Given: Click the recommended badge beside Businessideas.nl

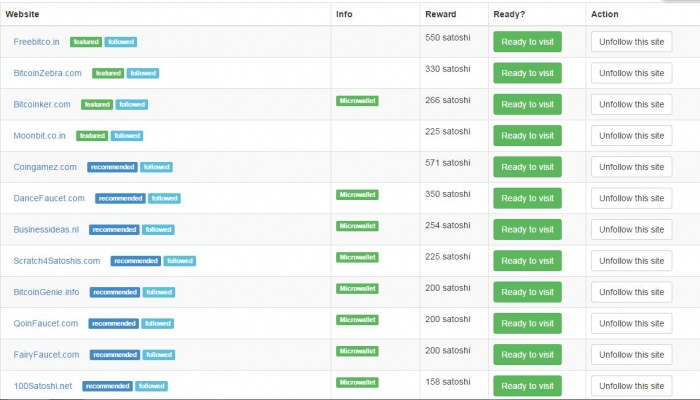Looking at the screenshot, I should click(114, 230).
